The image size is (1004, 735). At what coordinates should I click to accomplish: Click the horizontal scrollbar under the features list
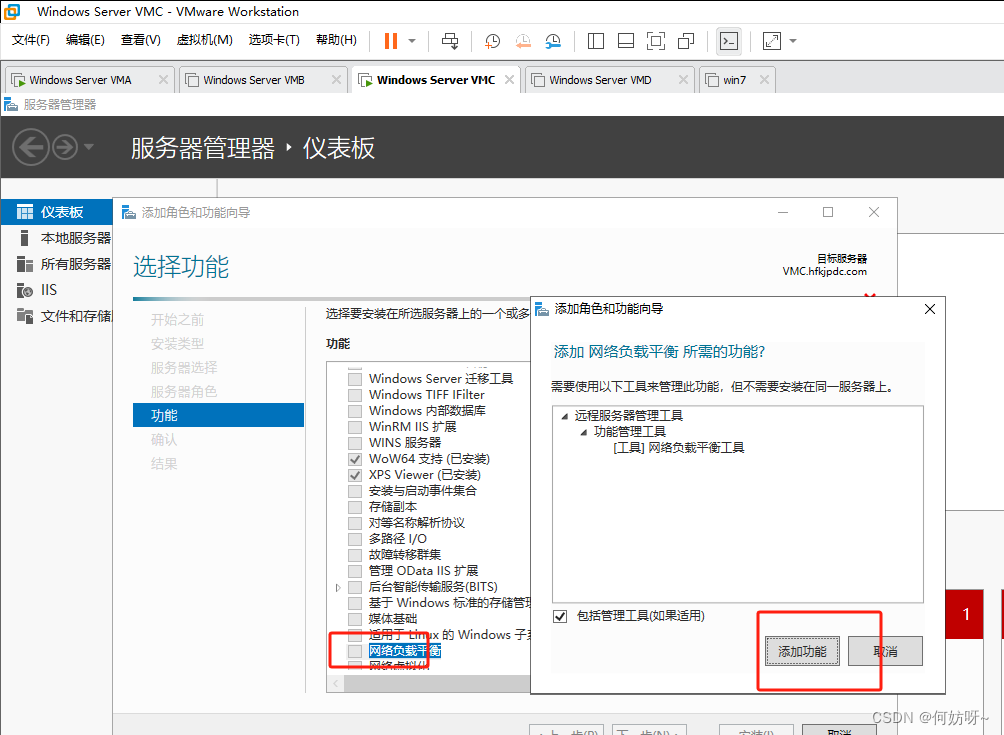tap(430, 684)
